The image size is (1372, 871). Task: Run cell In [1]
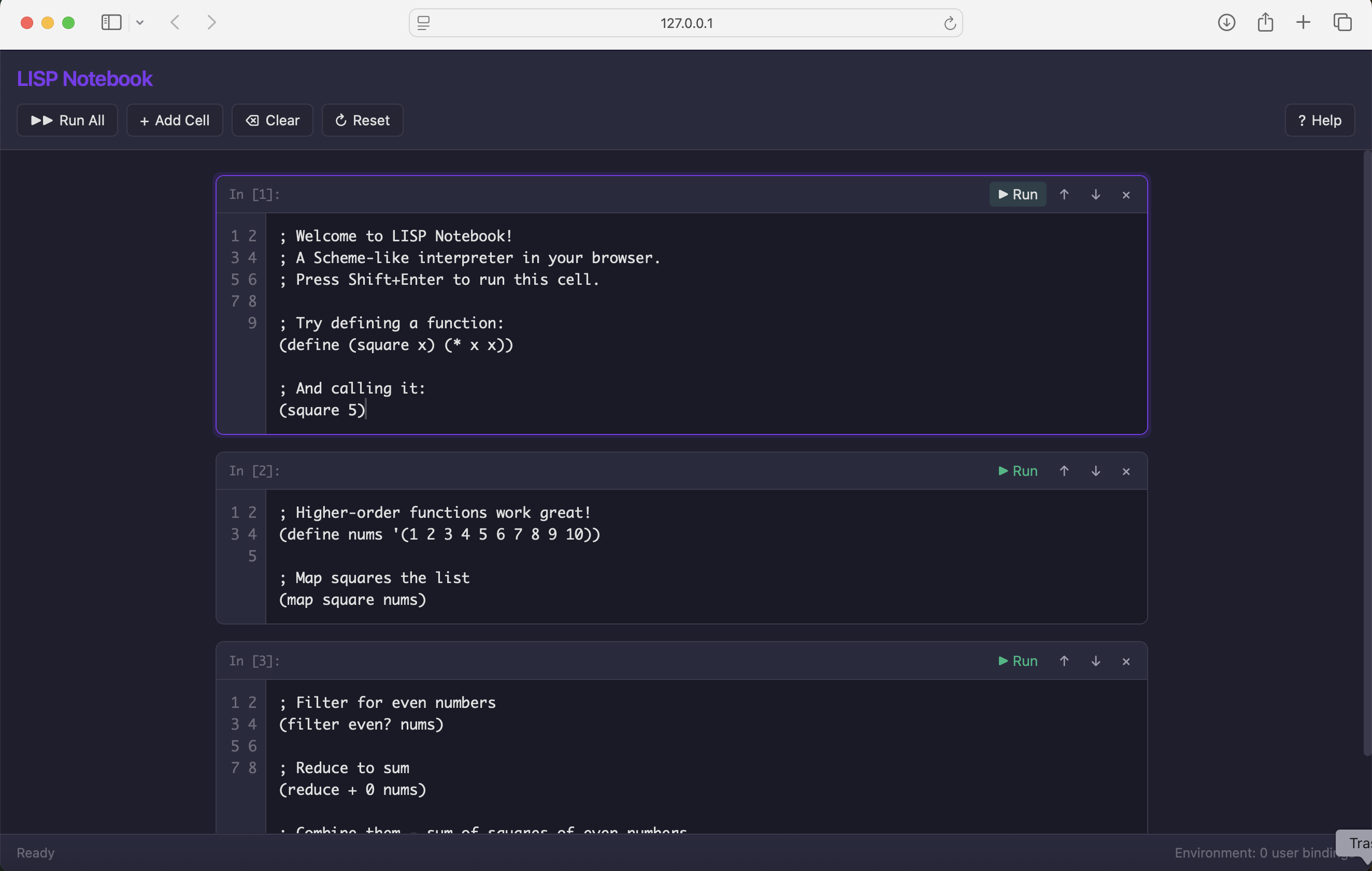pos(1018,194)
